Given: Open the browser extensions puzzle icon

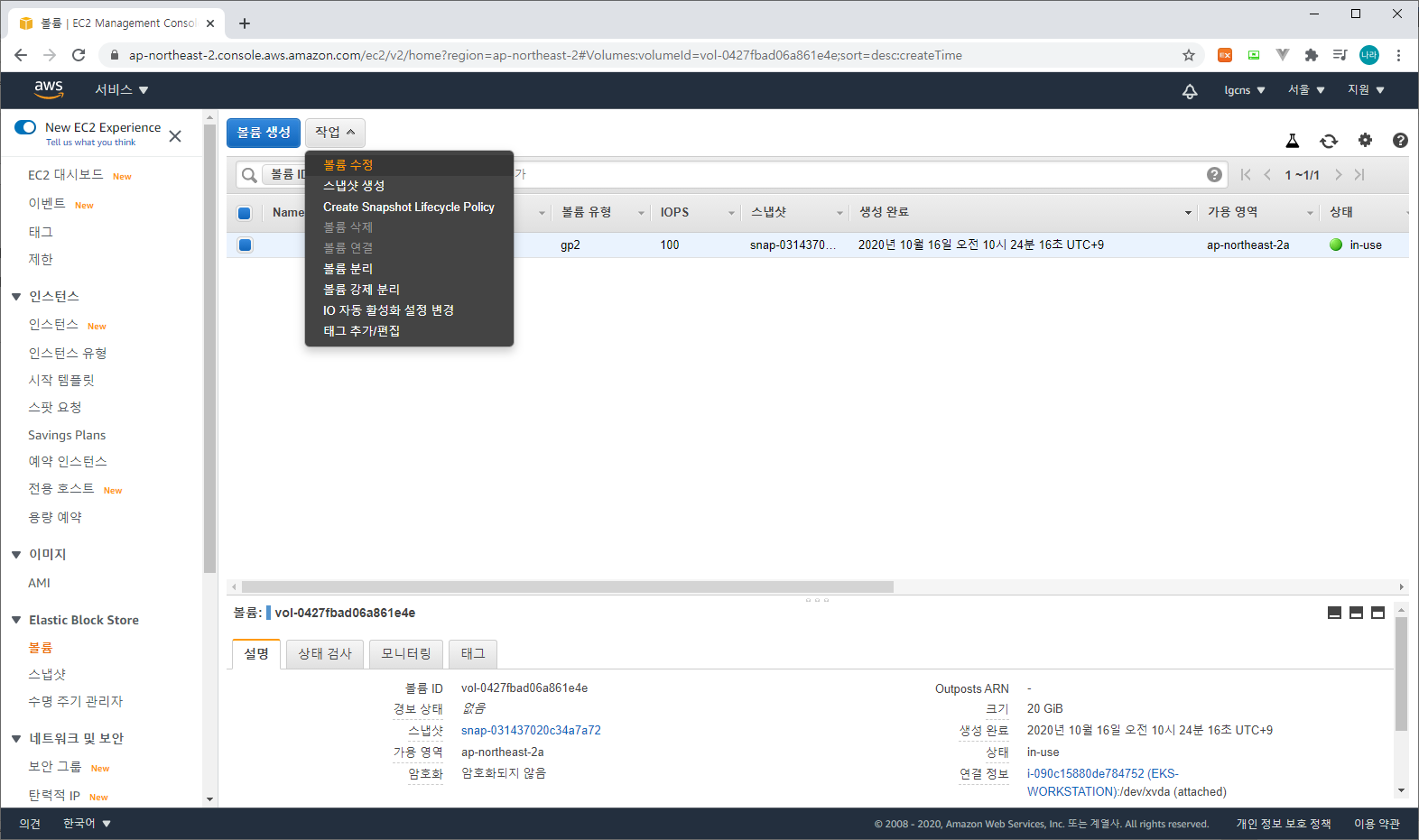Looking at the screenshot, I should click(1312, 55).
